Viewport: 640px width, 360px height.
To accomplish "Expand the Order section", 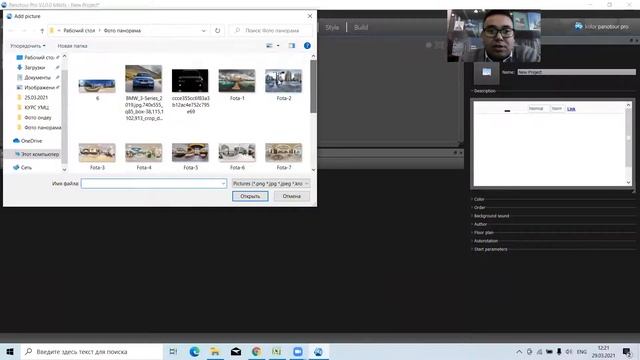I will click(479, 207).
